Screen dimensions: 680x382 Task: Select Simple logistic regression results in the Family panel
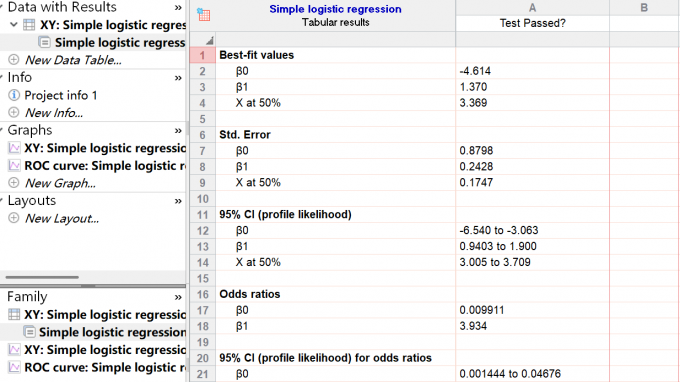(112, 332)
